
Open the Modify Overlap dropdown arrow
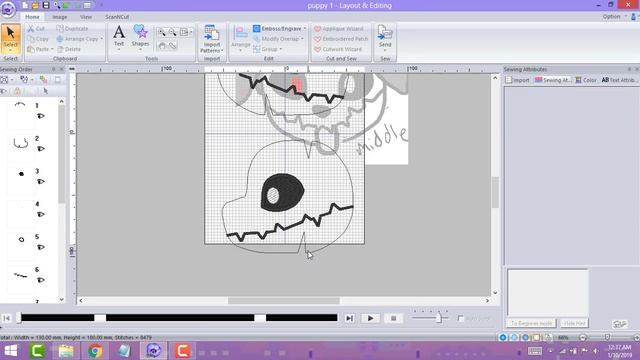click(302, 39)
